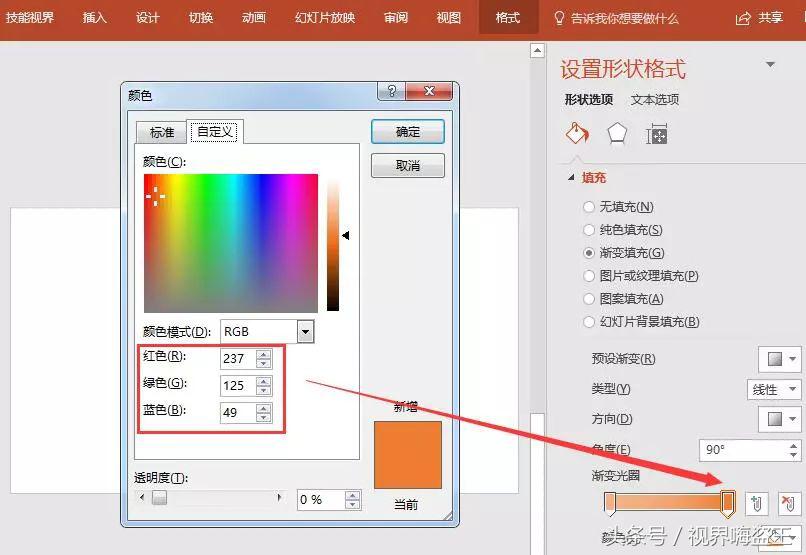Open the Design ribbon tab
This screenshot has height=555, width=806.
point(148,18)
